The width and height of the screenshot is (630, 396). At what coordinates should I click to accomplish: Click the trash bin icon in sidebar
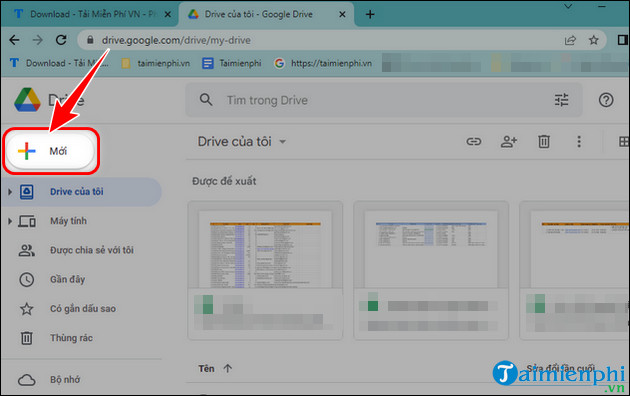[x=27, y=338]
